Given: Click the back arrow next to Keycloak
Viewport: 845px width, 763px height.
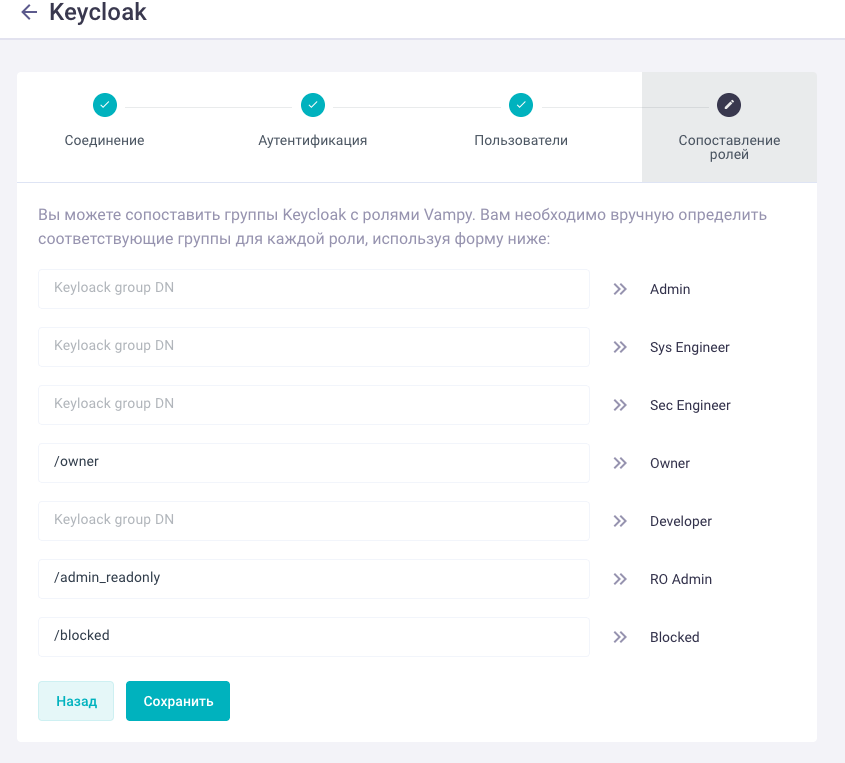Looking at the screenshot, I should (x=29, y=13).
